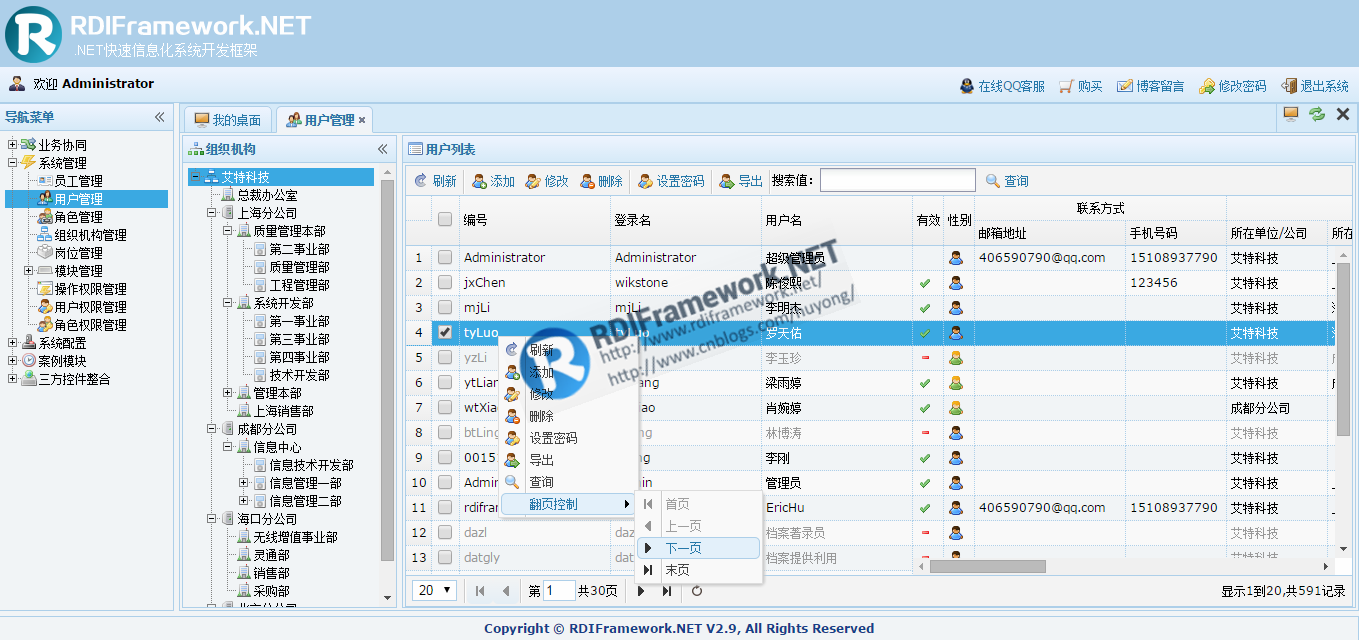Select 总裁办公室 in organization tree
This screenshot has height=640, width=1359.
[x=267, y=195]
